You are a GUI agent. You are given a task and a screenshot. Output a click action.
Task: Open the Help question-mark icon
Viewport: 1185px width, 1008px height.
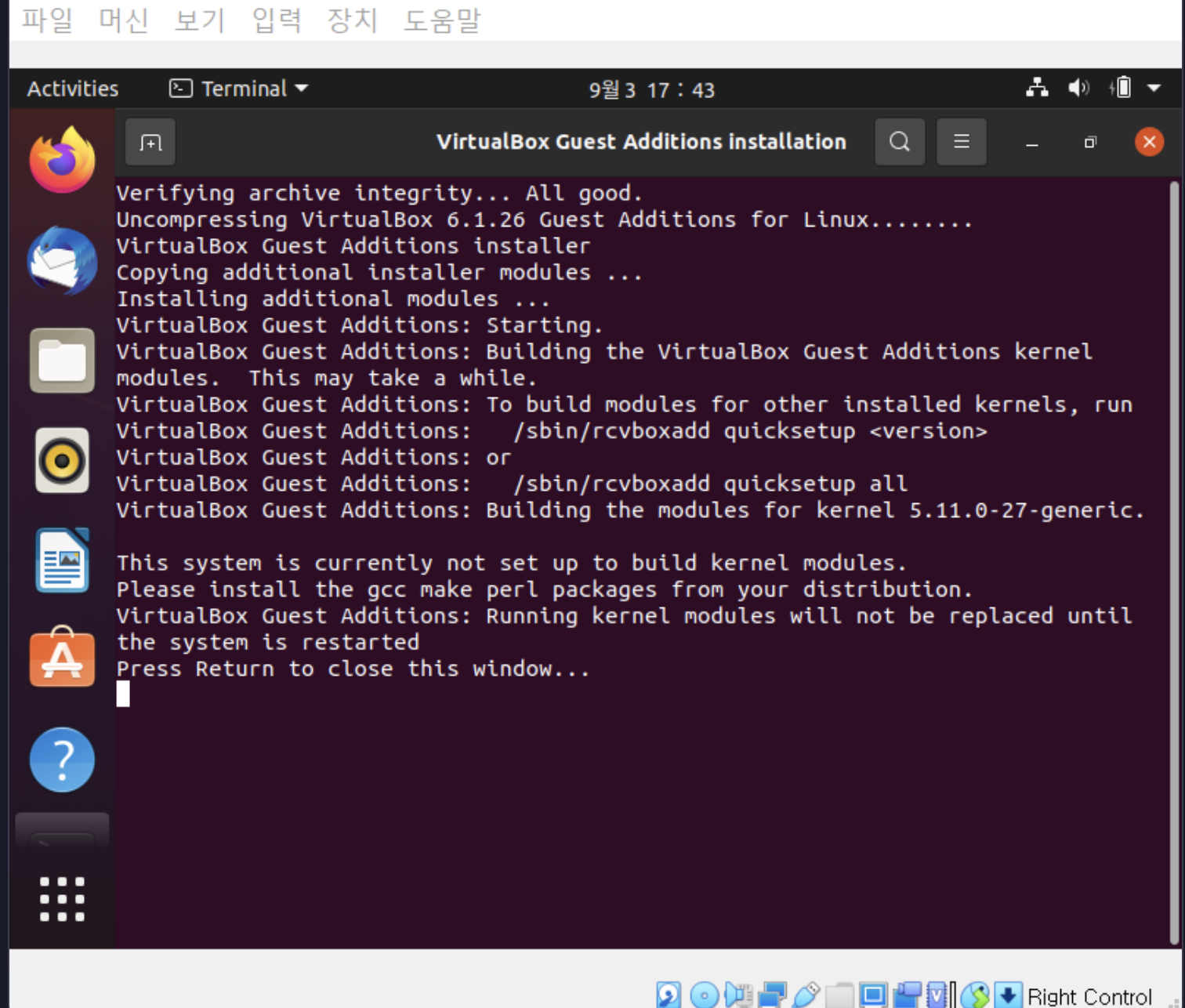point(62,759)
